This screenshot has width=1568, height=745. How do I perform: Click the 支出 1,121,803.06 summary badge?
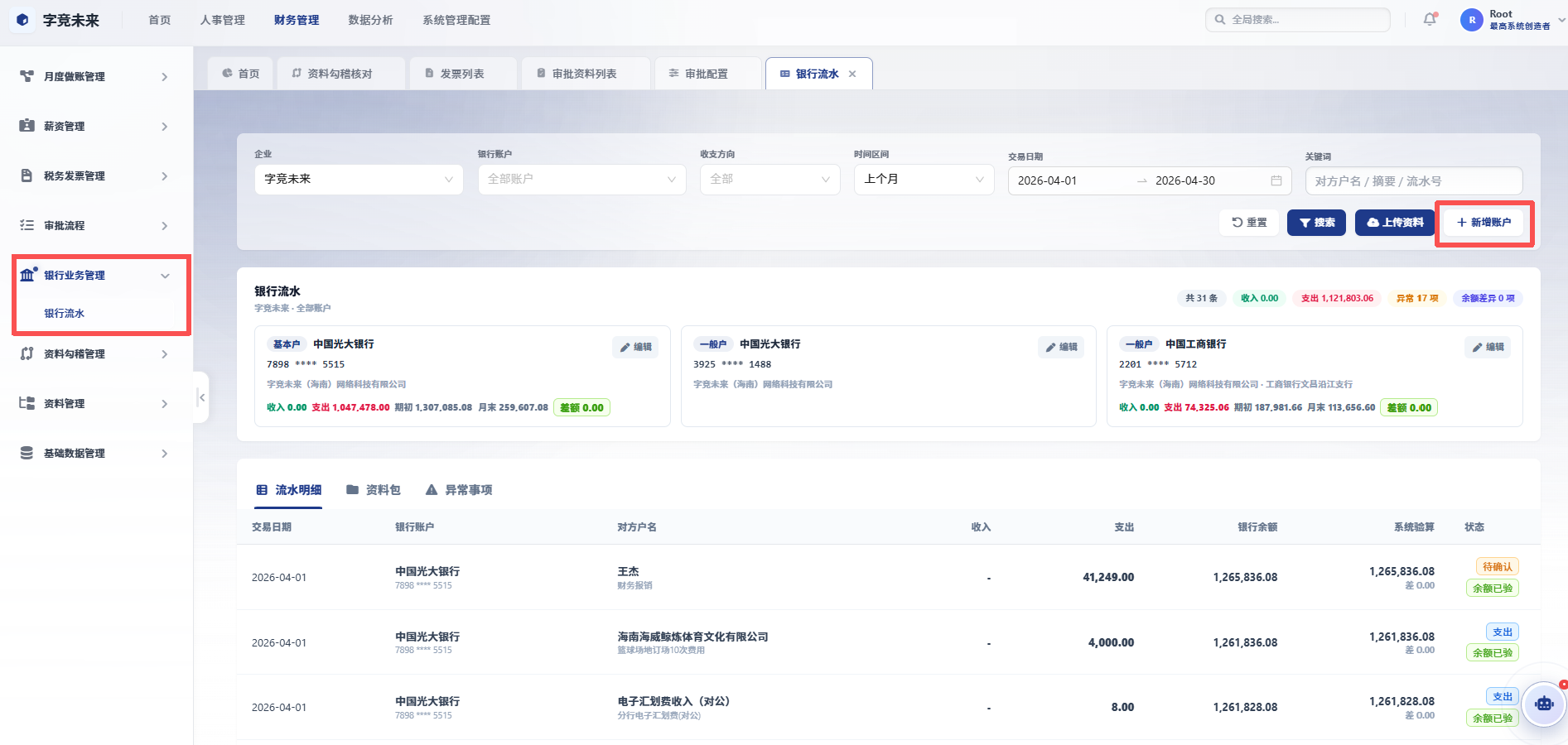[x=1337, y=298]
